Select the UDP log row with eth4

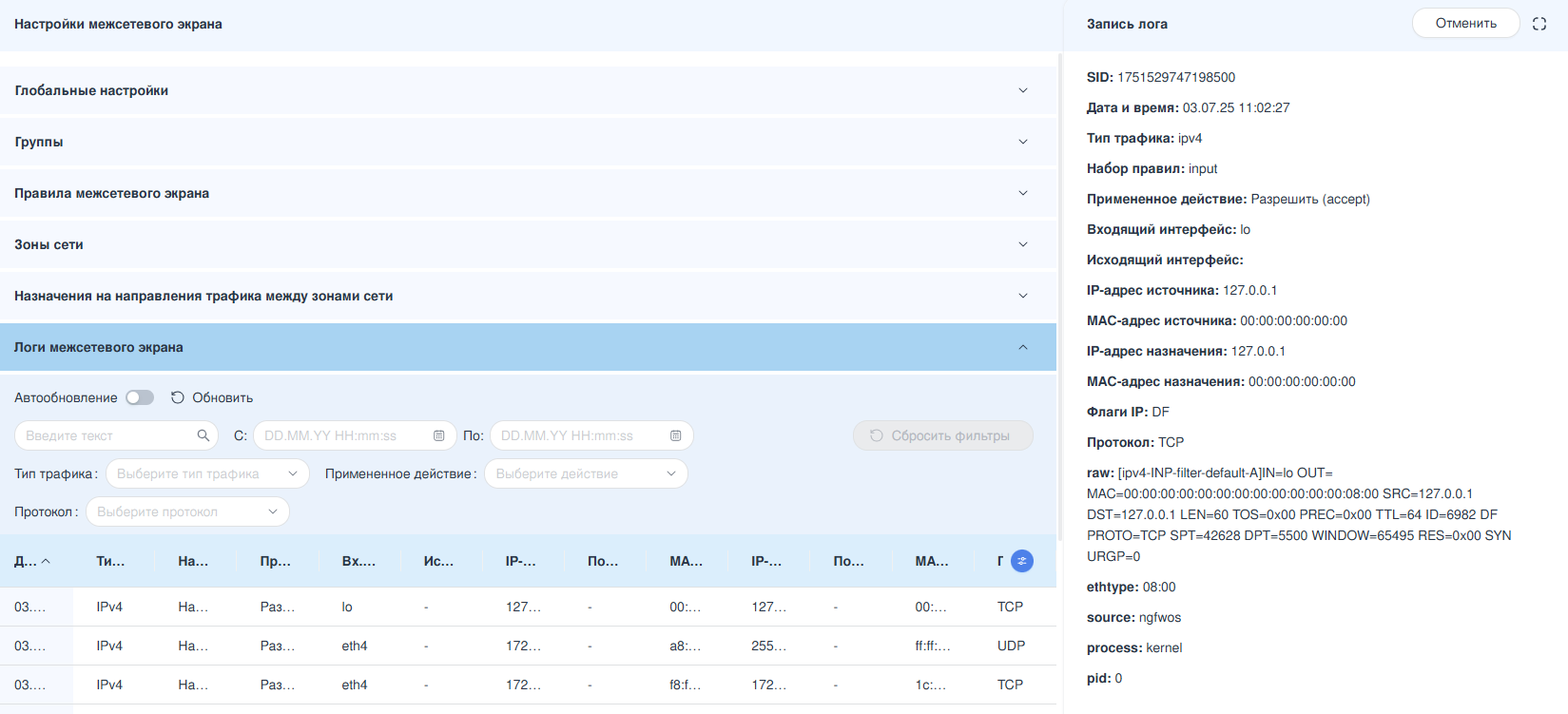pyautogui.click(x=528, y=646)
